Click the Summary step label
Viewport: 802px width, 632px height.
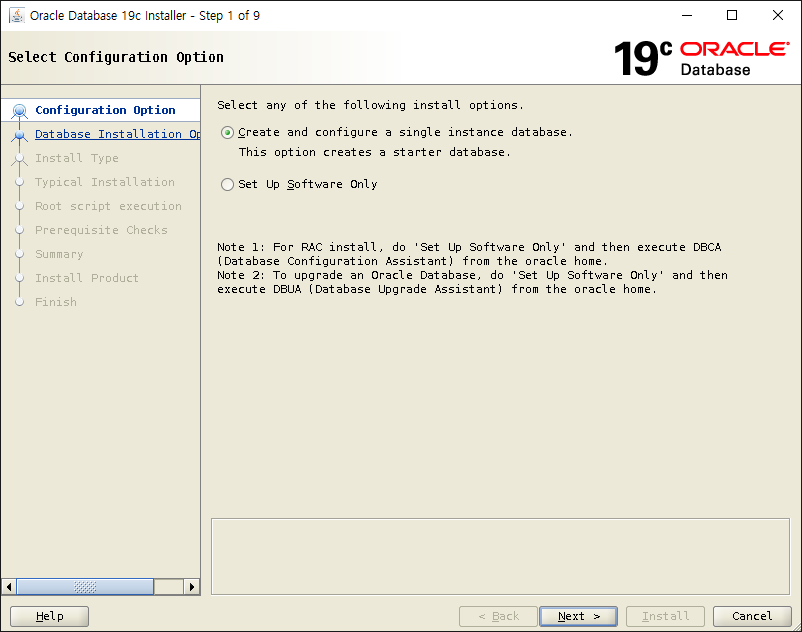click(x=59, y=254)
